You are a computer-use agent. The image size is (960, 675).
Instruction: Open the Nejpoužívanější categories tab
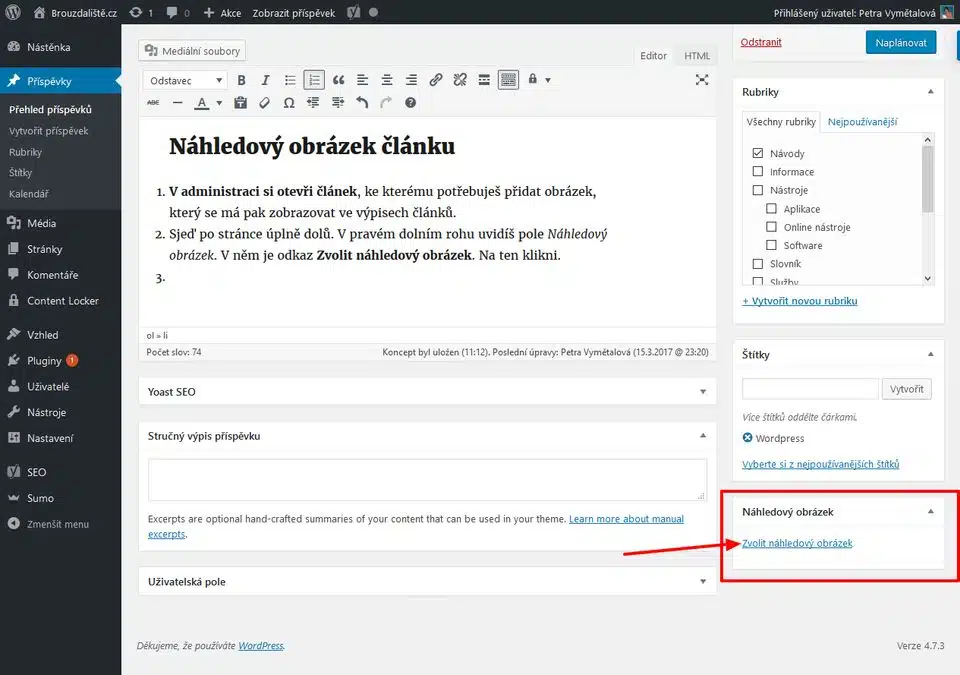point(863,122)
